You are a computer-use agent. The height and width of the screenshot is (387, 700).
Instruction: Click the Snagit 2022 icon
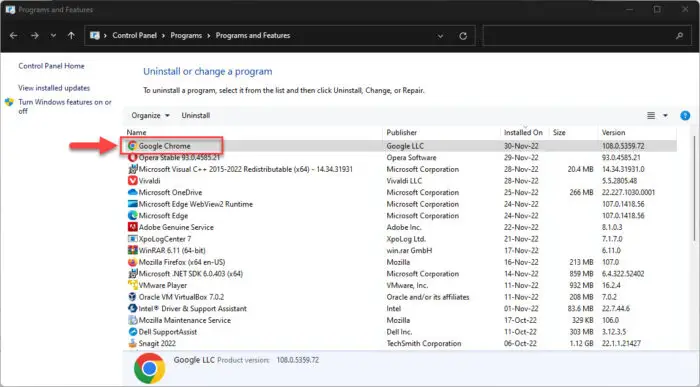132,343
